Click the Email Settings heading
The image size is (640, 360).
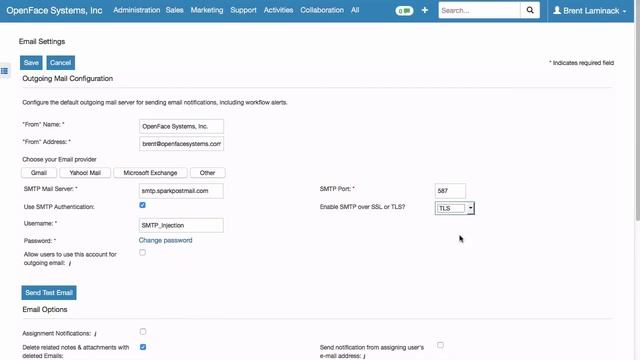click(42, 42)
